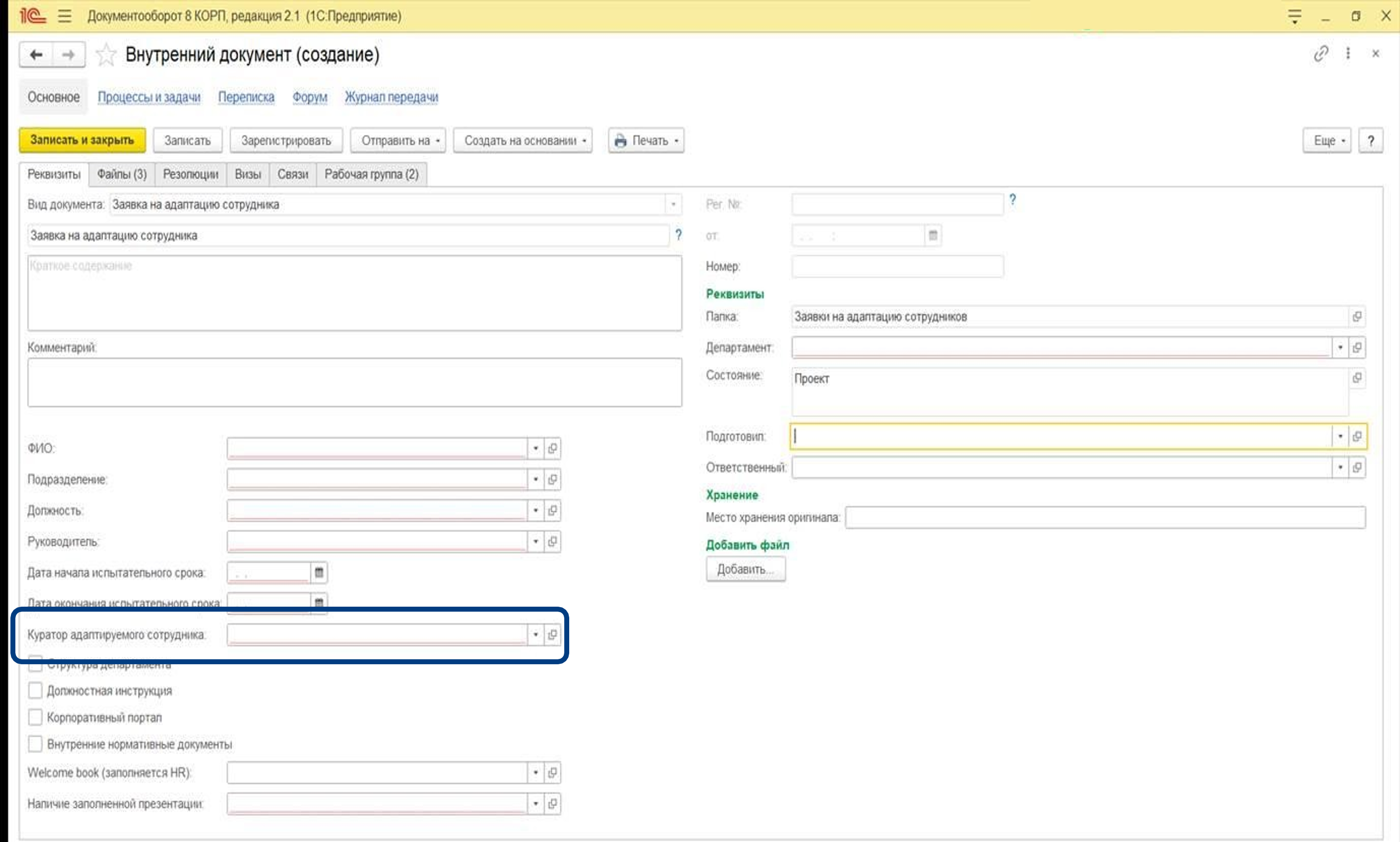Open calendar for Дата начала испытательного срока
This screenshot has height=842, width=1400.
pos(319,572)
